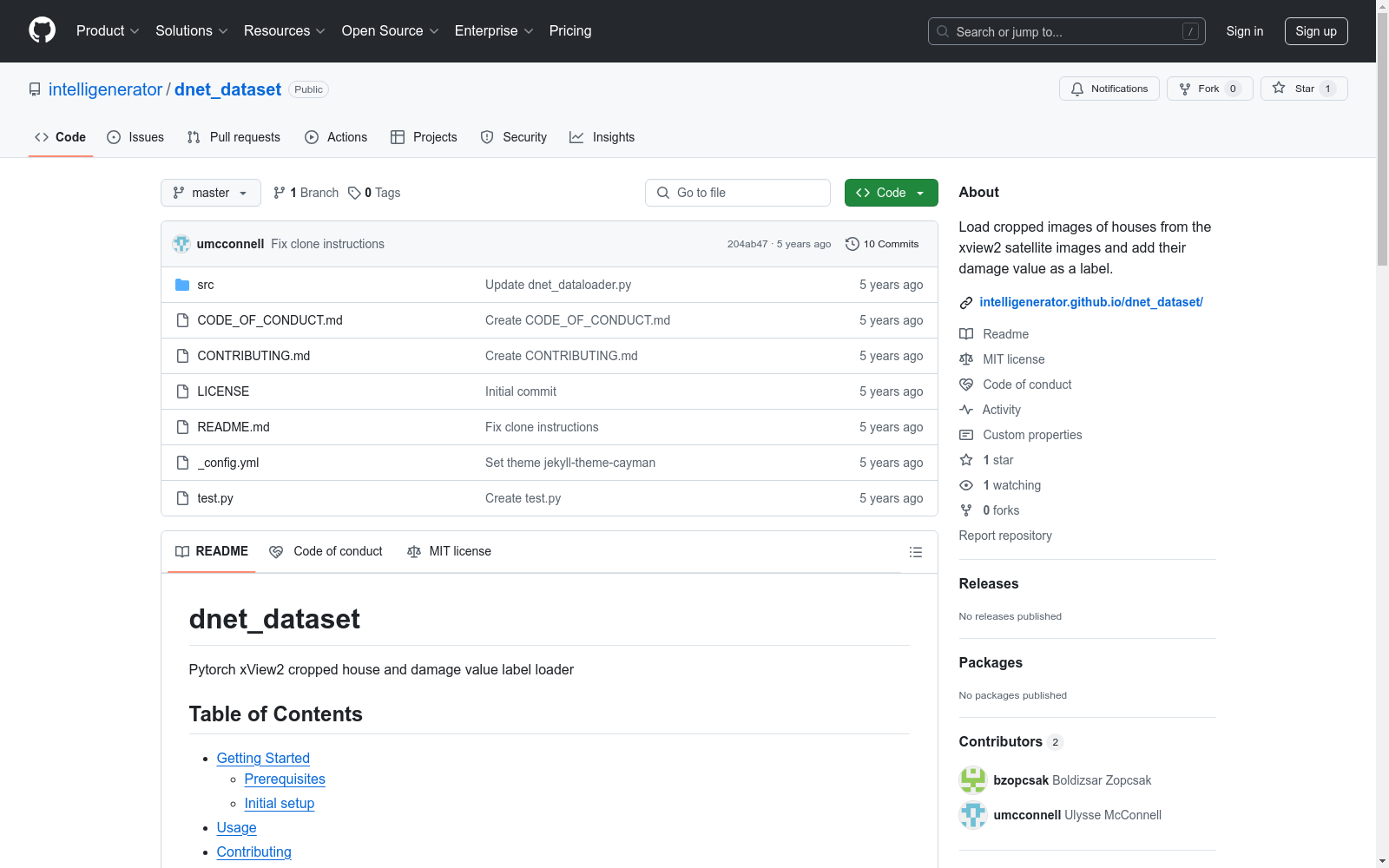The width and height of the screenshot is (1389, 868).
Task: Open the intelligenerator owner link
Action: (x=105, y=89)
